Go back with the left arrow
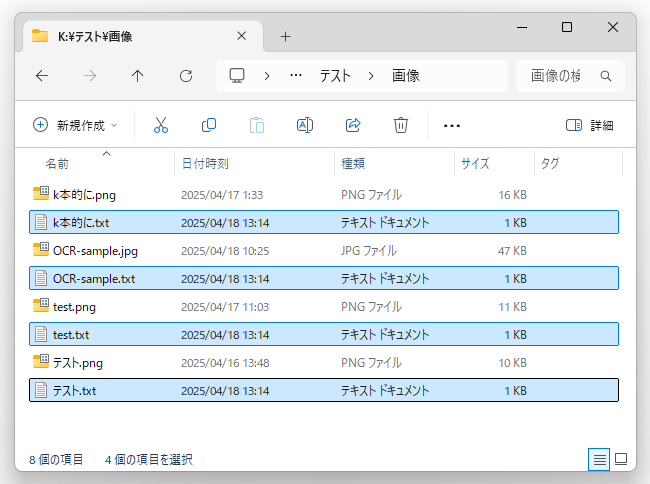The width and height of the screenshot is (650, 484). coord(42,76)
